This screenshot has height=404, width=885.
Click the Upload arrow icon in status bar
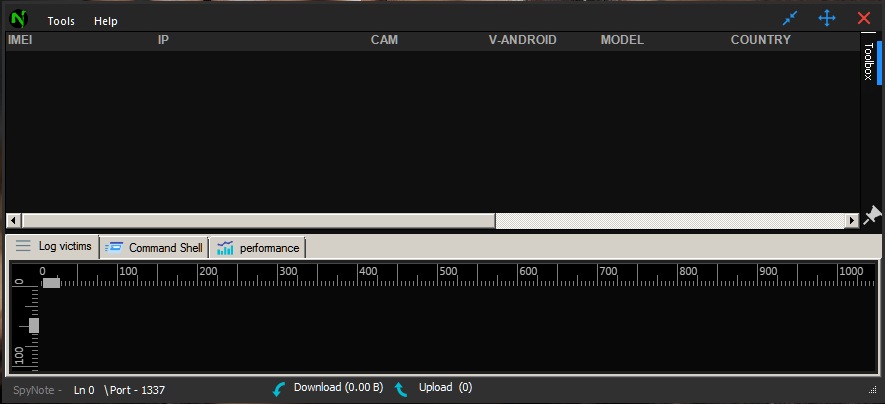click(401, 389)
